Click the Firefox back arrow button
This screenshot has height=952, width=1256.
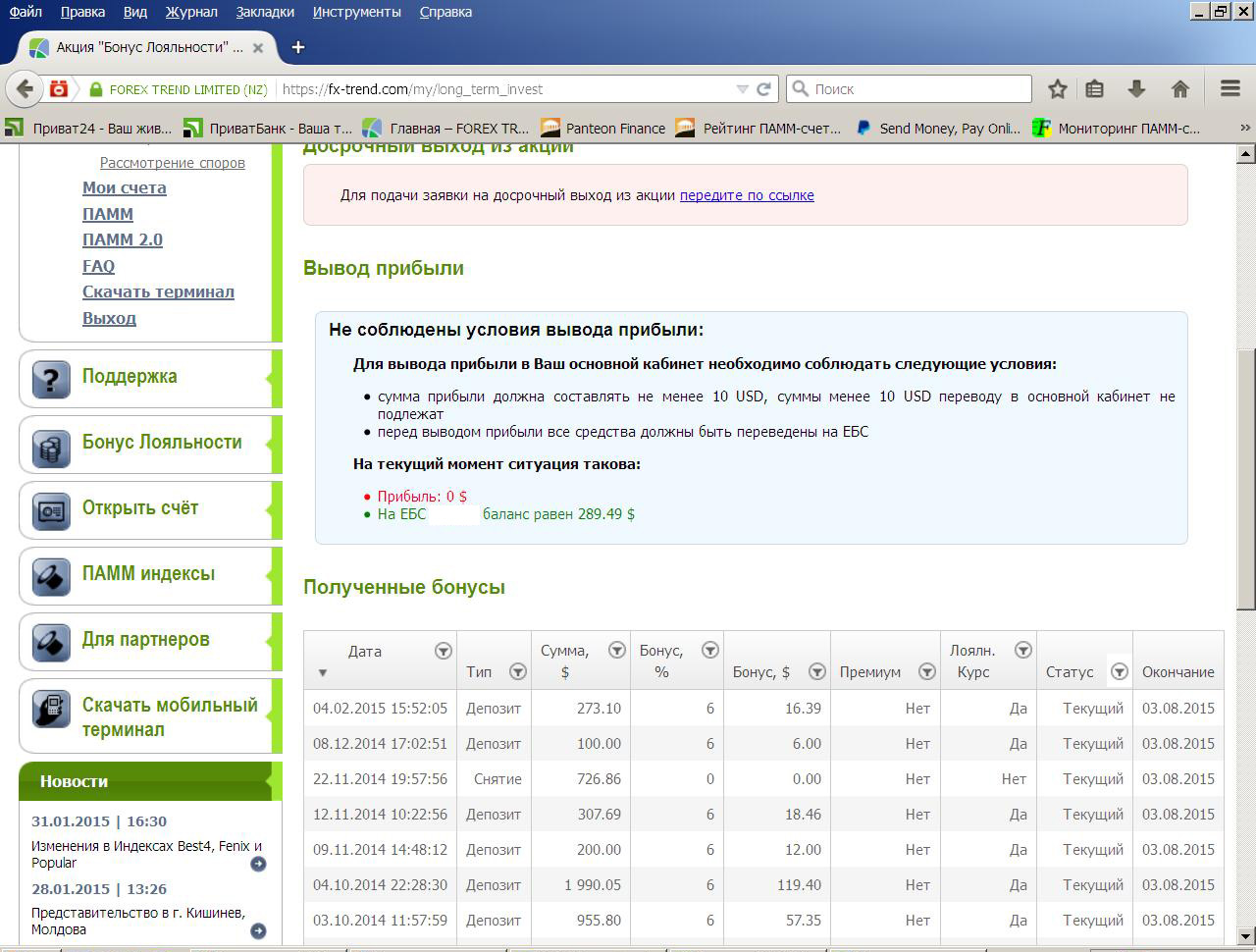point(26,89)
